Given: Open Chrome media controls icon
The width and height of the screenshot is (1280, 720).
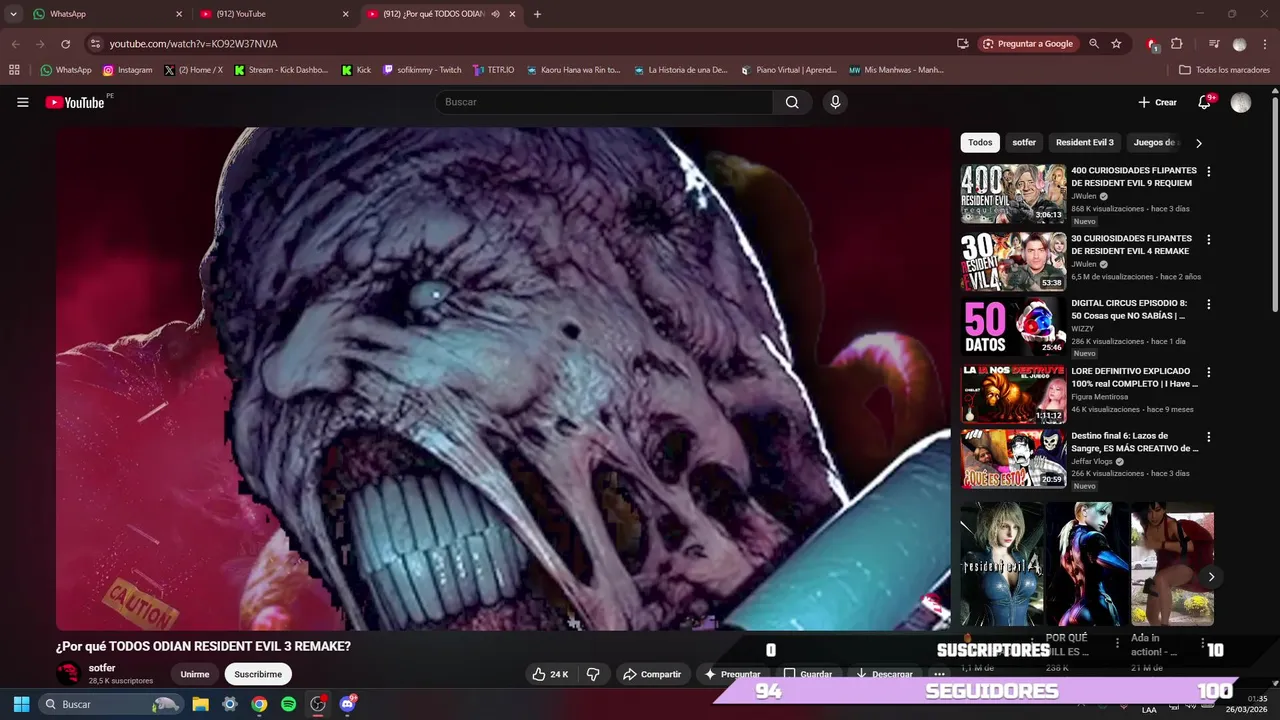Looking at the screenshot, I should tap(1214, 44).
